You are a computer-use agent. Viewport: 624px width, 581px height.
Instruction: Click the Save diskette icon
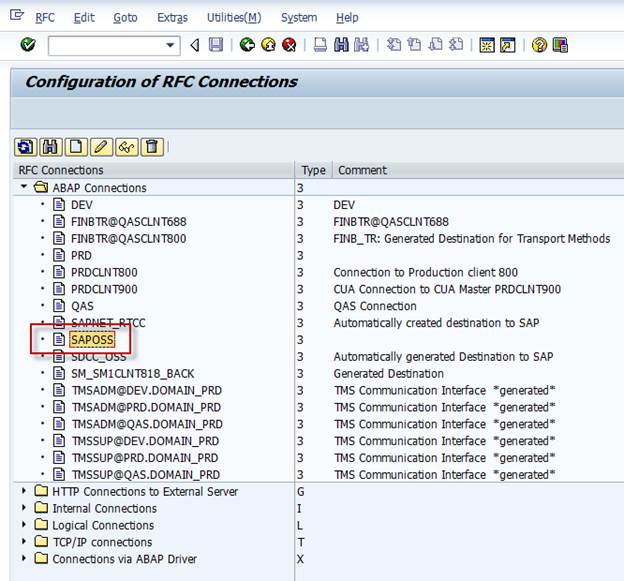(216, 45)
